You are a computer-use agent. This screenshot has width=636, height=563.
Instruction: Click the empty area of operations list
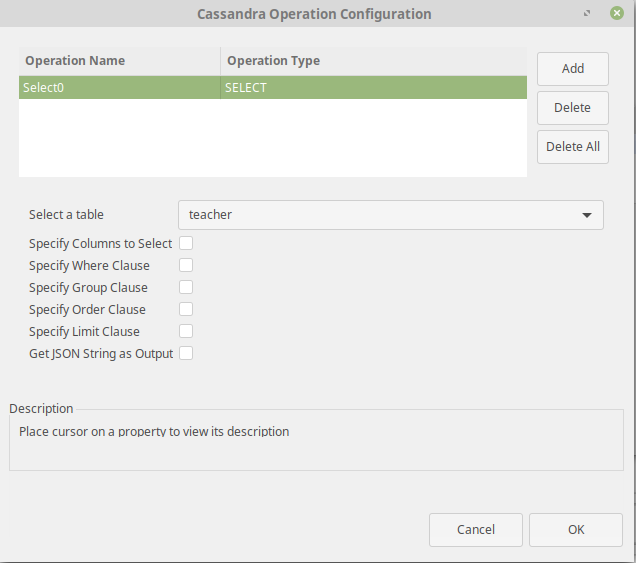pyautogui.click(x=273, y=138)
